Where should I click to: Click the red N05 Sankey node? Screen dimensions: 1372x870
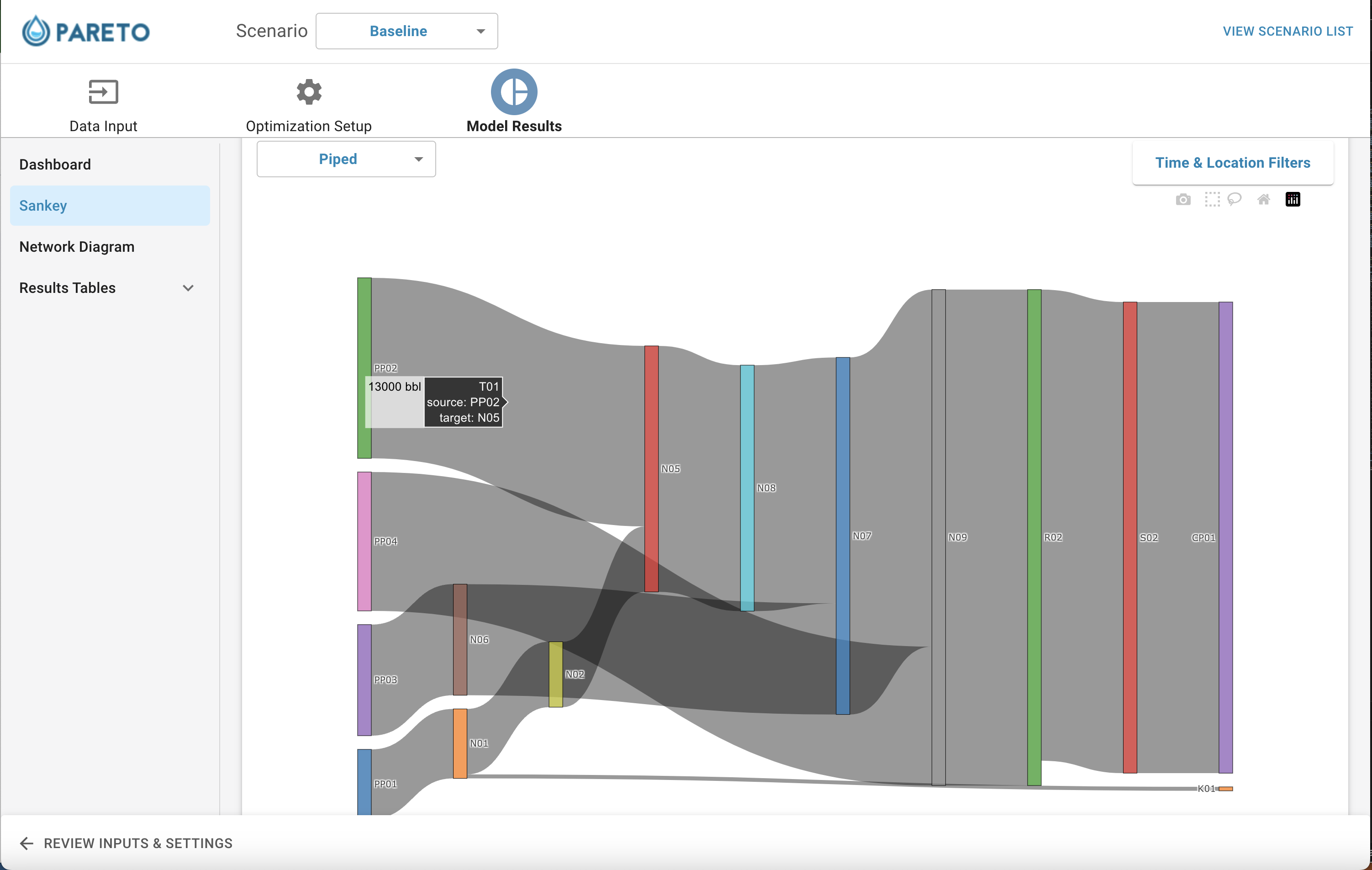pyautogui.click(x=651, y=469)
